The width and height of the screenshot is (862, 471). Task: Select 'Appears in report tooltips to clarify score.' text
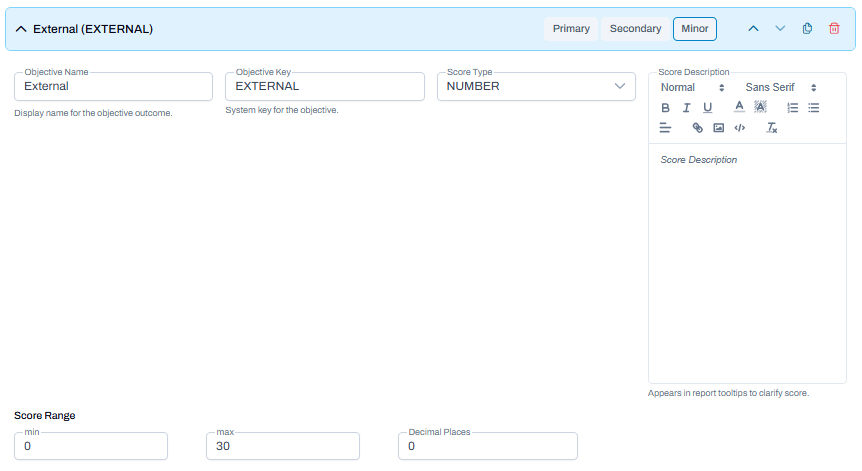pyautogui.click(x=728, y=393)
